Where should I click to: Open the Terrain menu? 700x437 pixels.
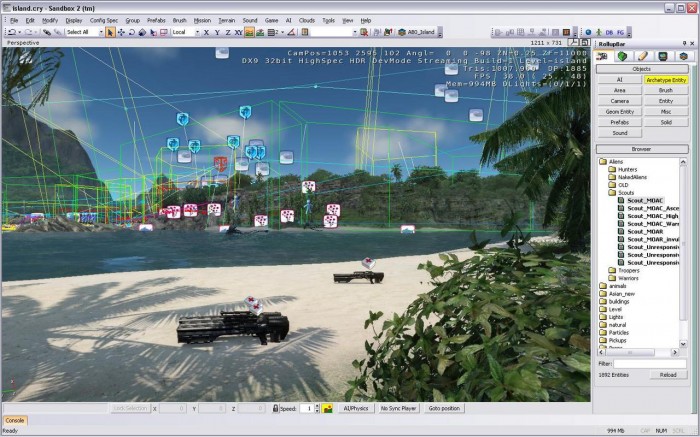click(227, 21)
